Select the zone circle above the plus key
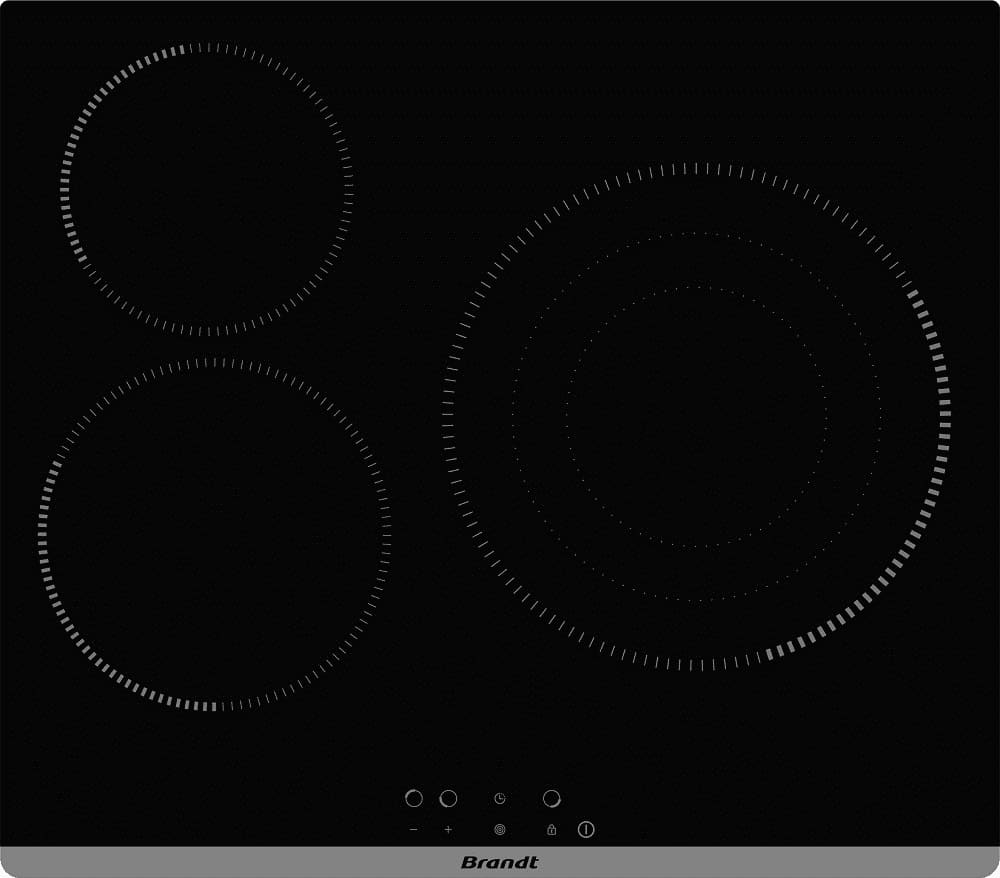Screen dimensions: 1000x878 click(448, 798)
